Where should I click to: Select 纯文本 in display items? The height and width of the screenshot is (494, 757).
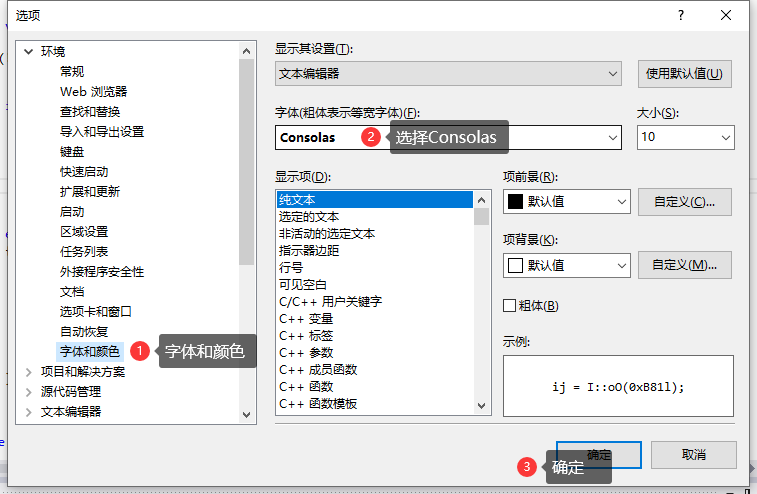[x=375, y=200]
